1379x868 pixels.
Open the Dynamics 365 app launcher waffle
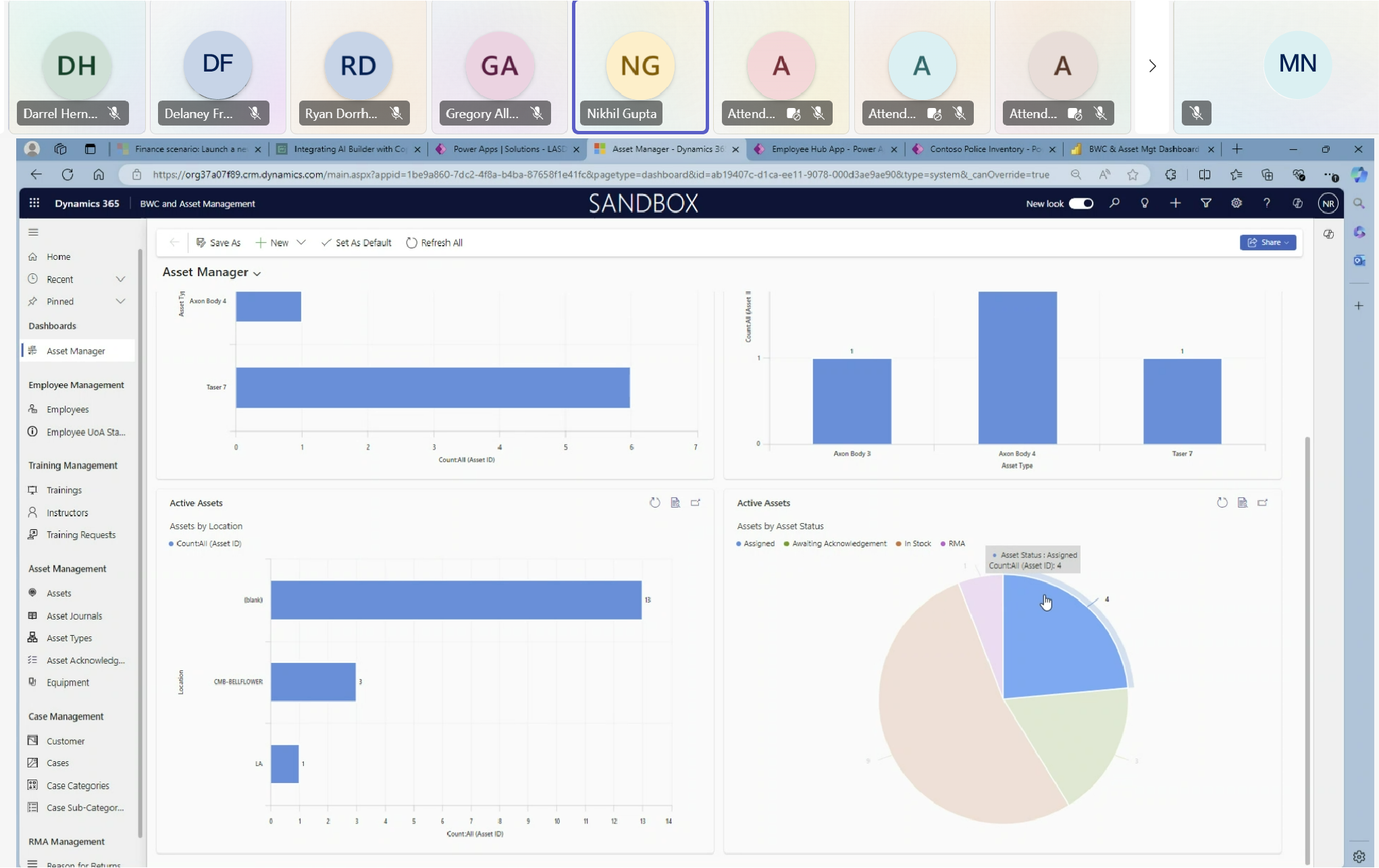click(x=34, y=203)
